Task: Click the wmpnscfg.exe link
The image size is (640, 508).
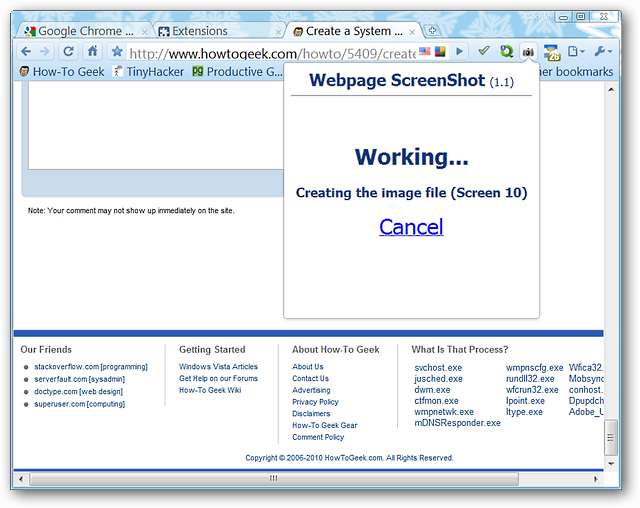Action: (x=534, y=368)
